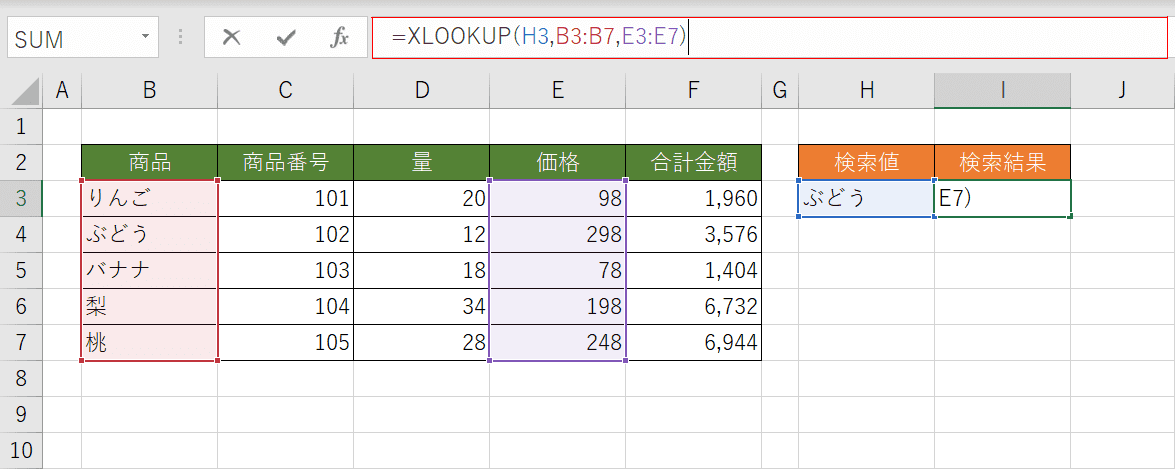Select the 梨 cell
The height and width of the screenshot is (469, 1175).
coord(150,306)
